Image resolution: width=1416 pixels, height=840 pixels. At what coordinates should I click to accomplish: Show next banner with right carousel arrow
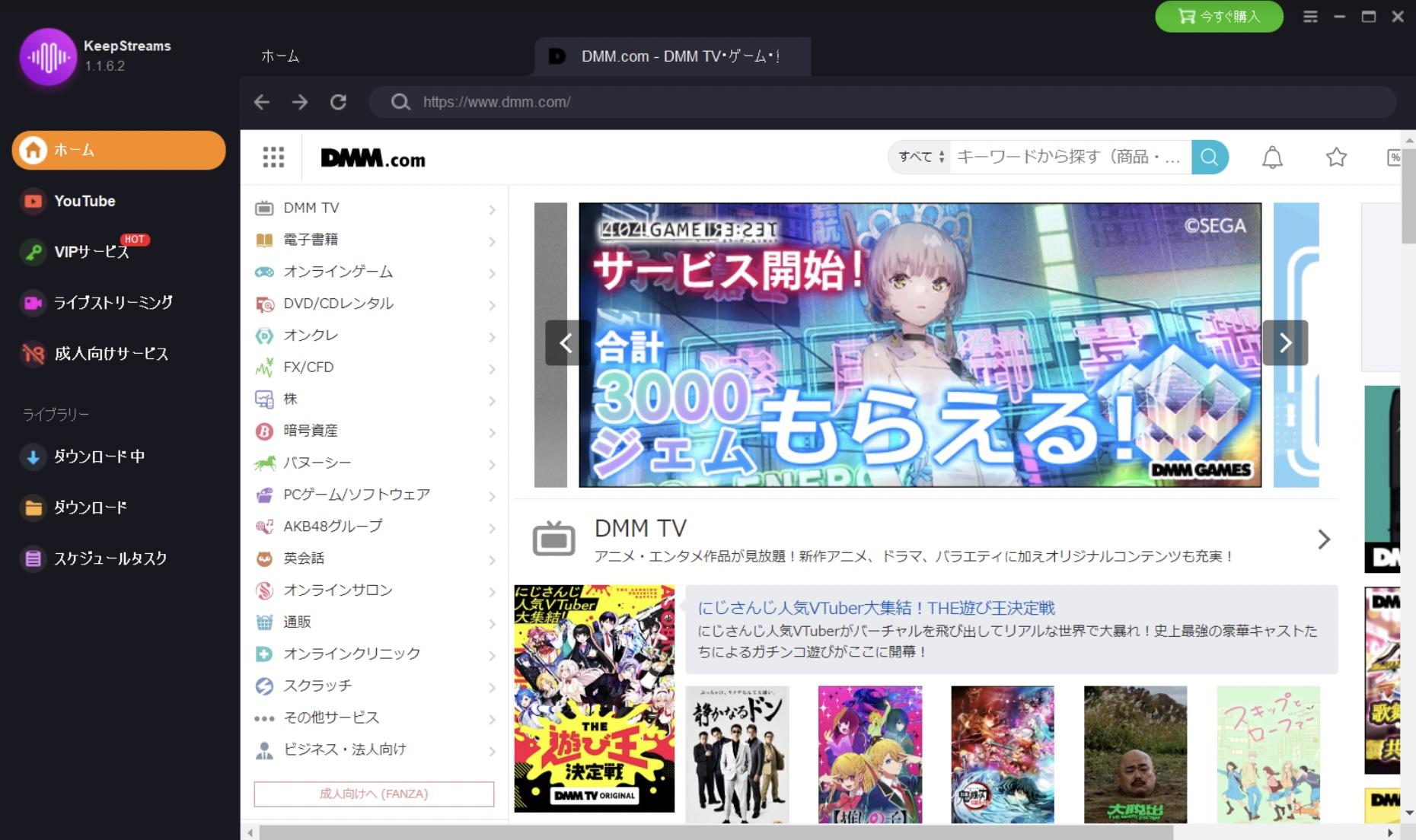1285,343
